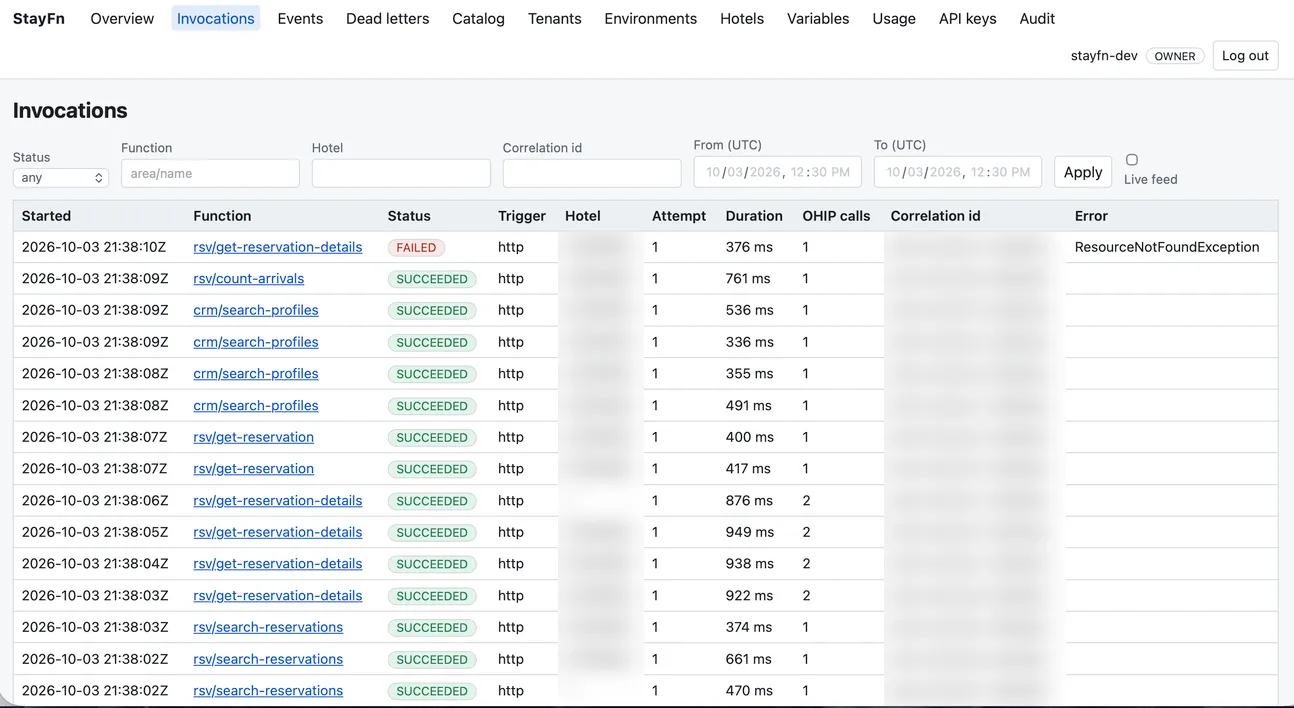Open rsv/get-reservation-details with 938 ms duration
Image resolution: width=1294 pixels, height=708 pixels.
278,563
